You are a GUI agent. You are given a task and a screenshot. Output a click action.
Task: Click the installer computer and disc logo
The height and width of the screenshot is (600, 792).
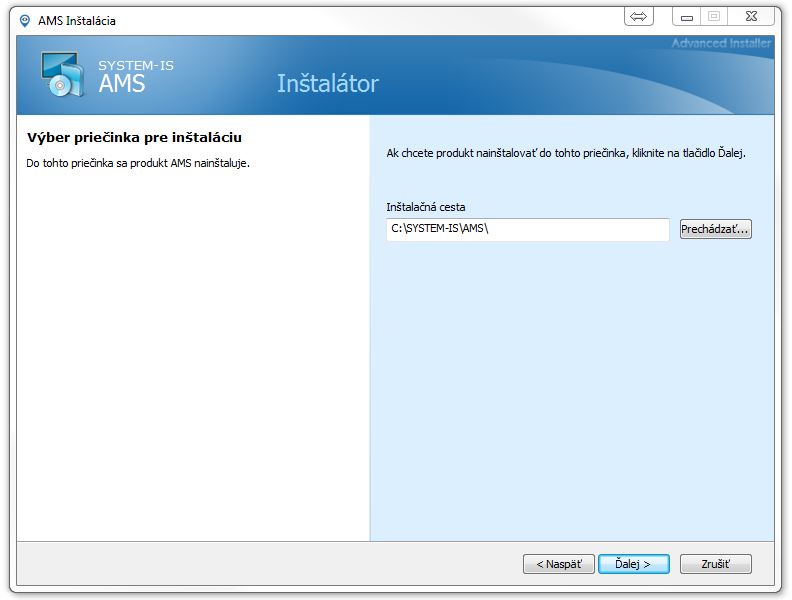tap(62, 74)
